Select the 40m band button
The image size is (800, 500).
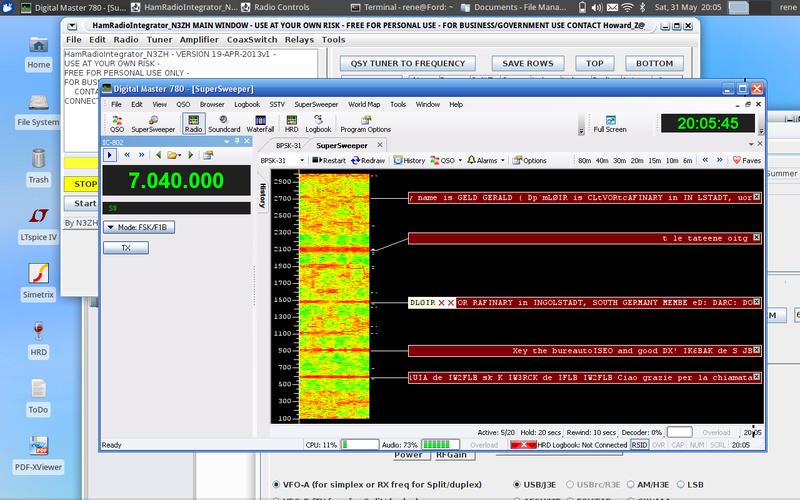[602, 160]
